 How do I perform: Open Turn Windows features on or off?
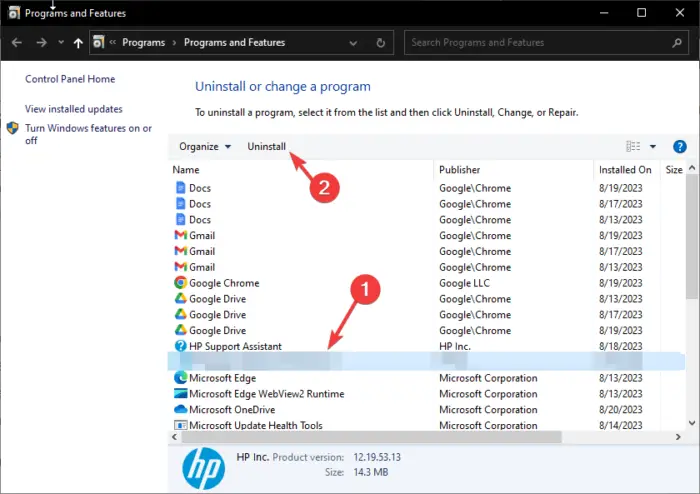88,134
